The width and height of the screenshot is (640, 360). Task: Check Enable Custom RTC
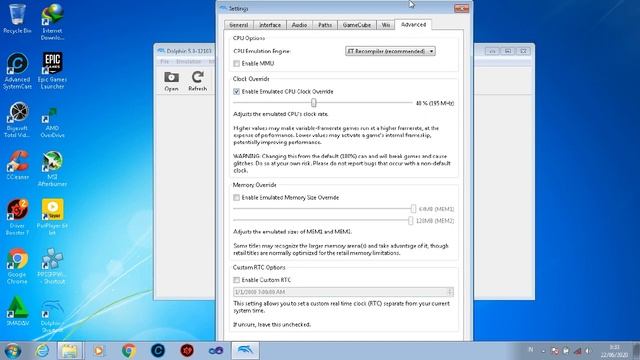point(236,280)
